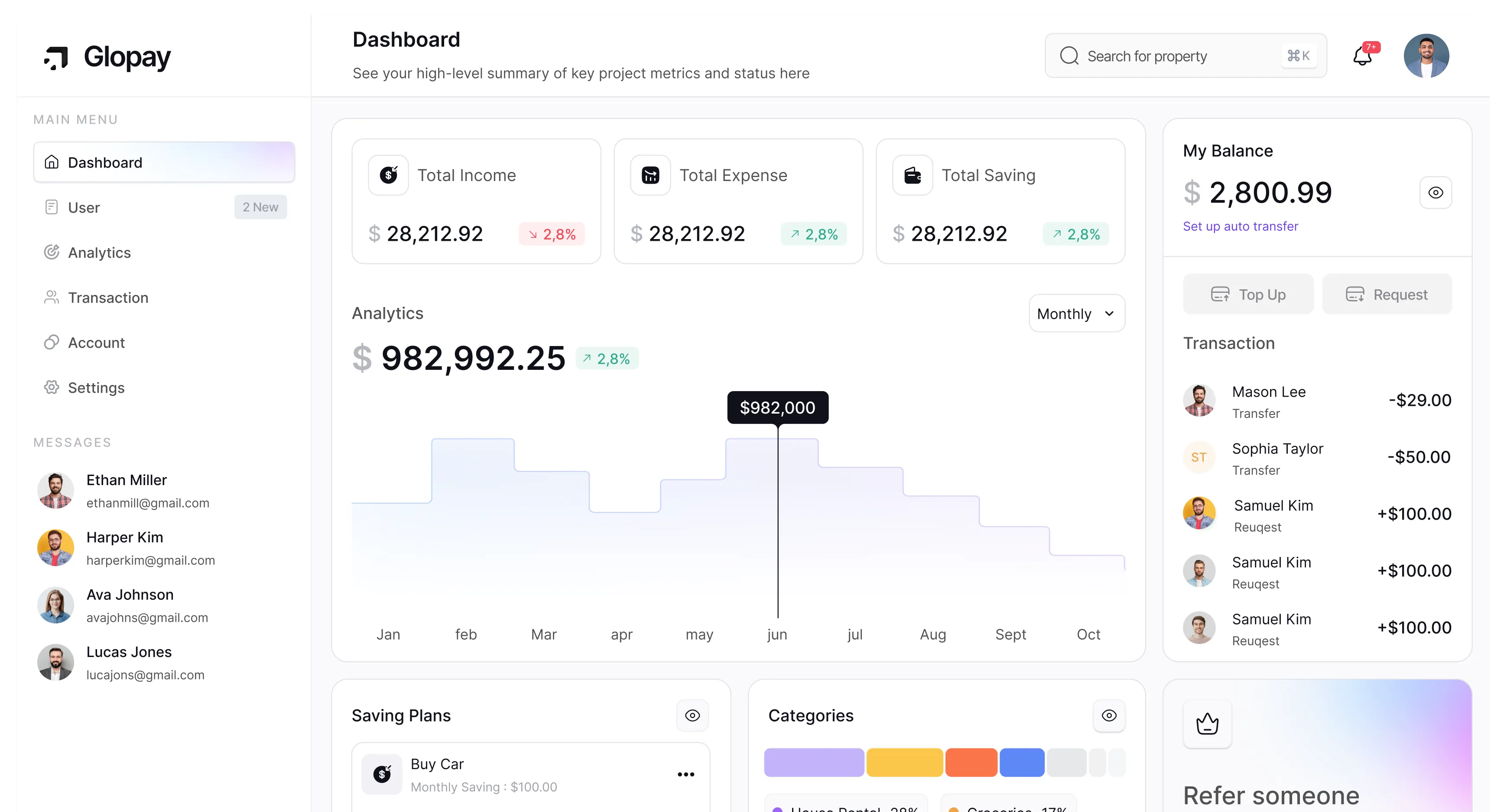
Task: Click the Total Saving wallet icon
Action: click(913, 175)
